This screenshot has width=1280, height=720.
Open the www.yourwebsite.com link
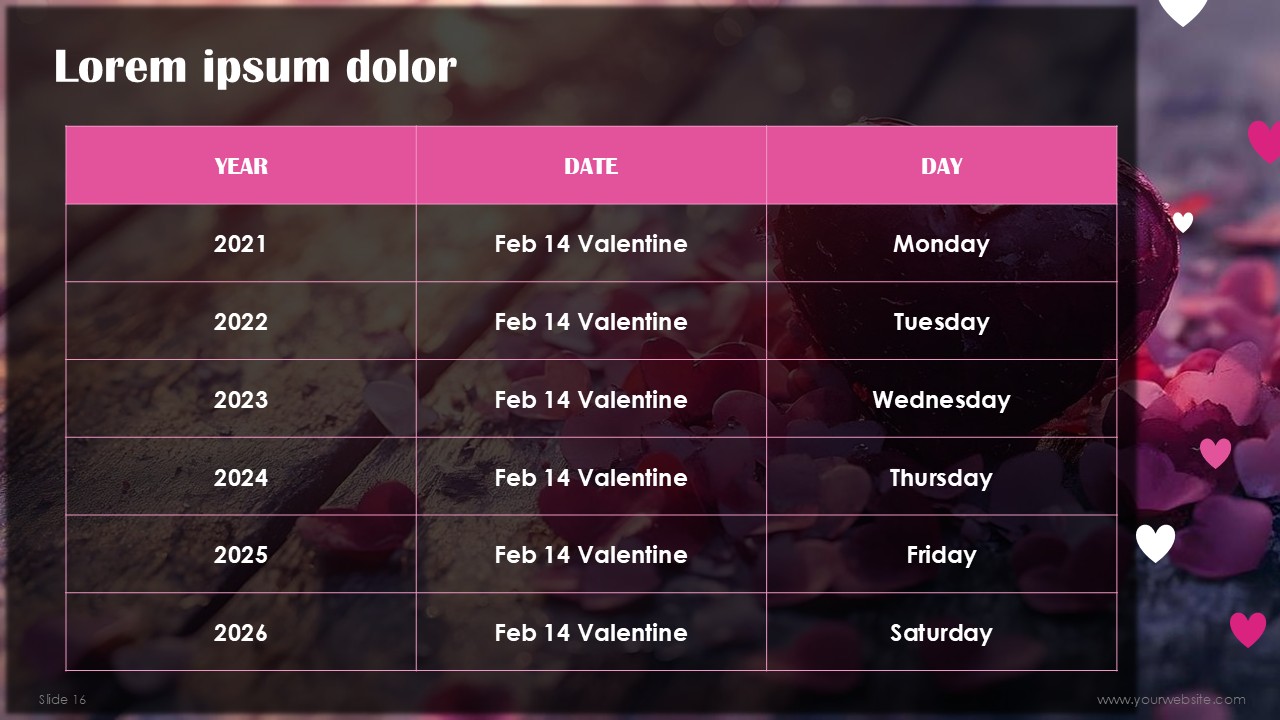[1171, 699]
